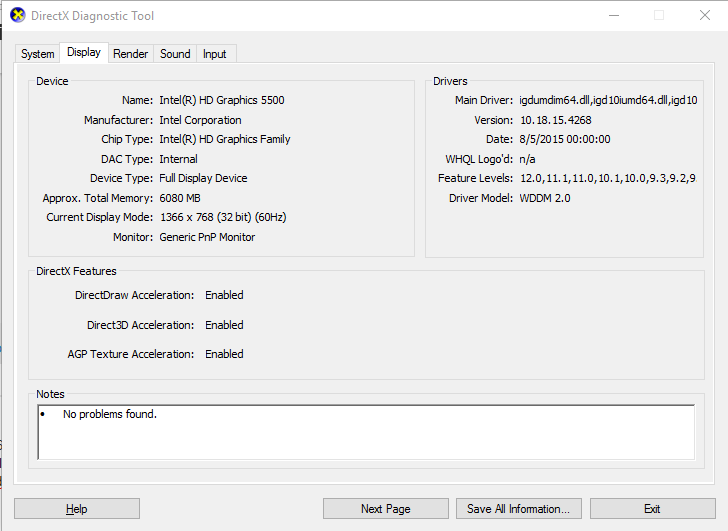Click driver version '10.18.15.4268'
This screenshot has width=728, height=531.
point(556,120)
